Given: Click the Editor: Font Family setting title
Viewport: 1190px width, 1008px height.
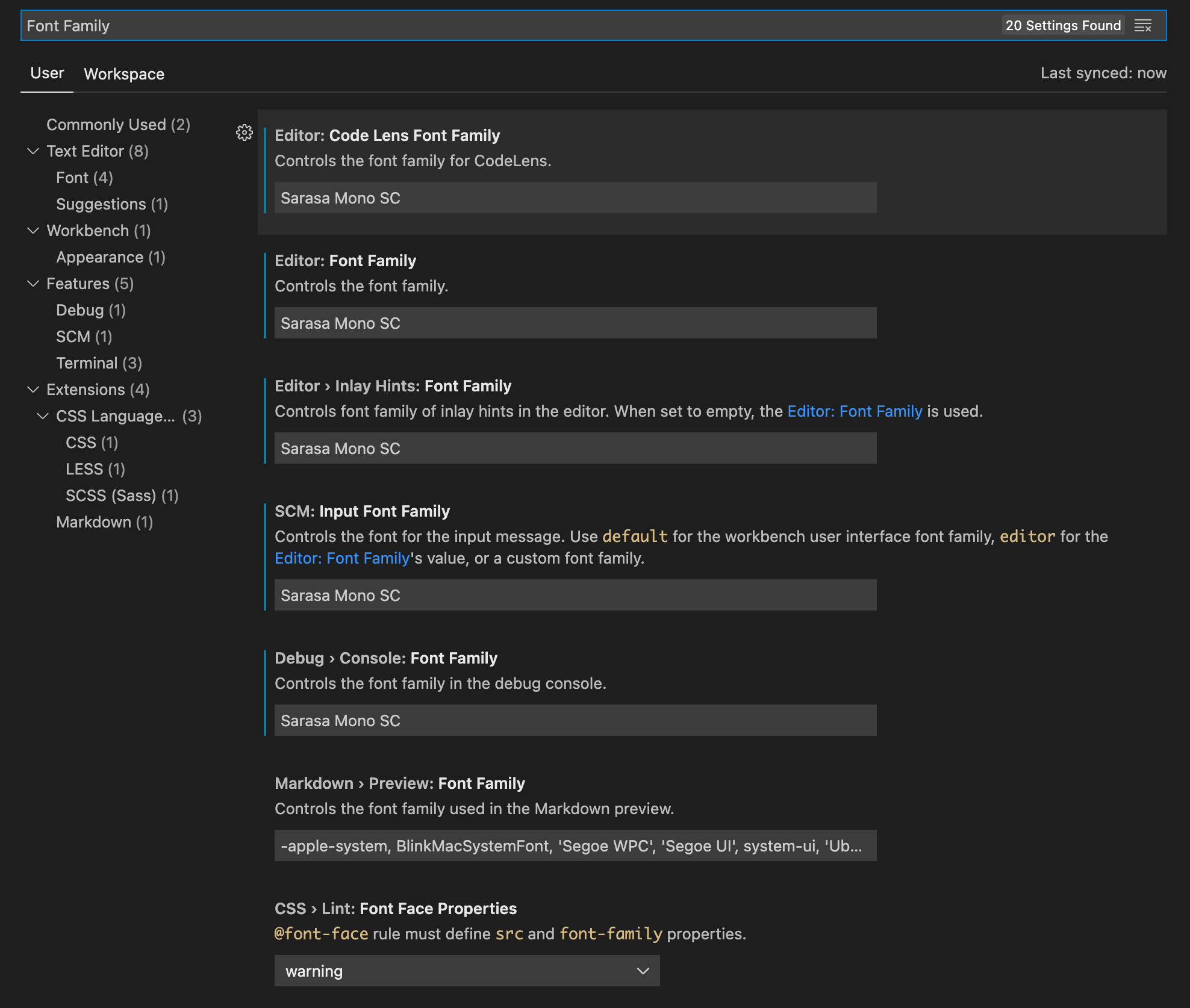Looking at the screenshot, I should pyautogui.click(x=345, y=261).
